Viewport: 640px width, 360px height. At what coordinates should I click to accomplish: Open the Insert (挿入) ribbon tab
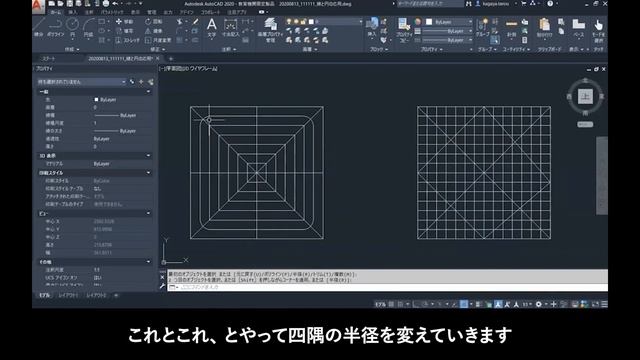click(x=73, y=12)
